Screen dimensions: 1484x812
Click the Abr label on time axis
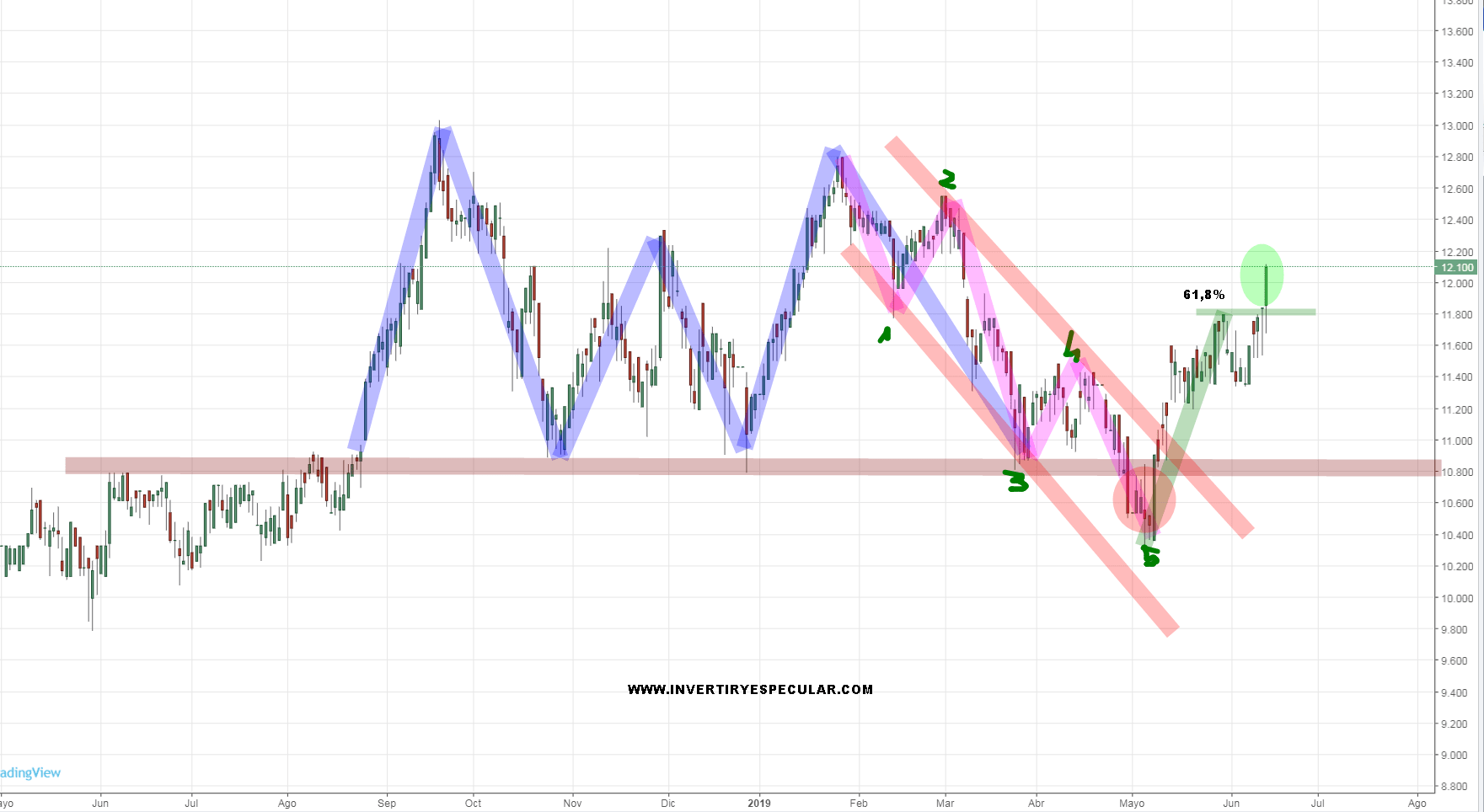pyautogui.click(x=1036, y=803)
